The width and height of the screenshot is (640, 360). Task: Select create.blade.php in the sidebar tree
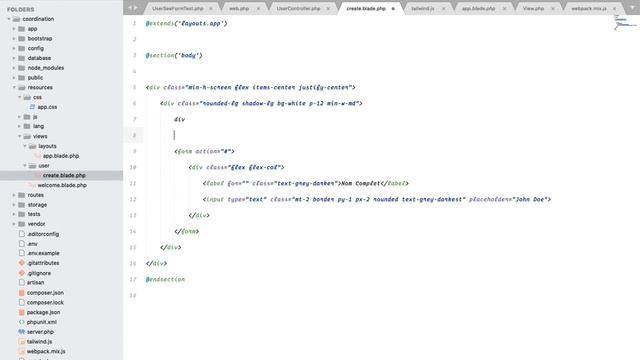(61, 175)
